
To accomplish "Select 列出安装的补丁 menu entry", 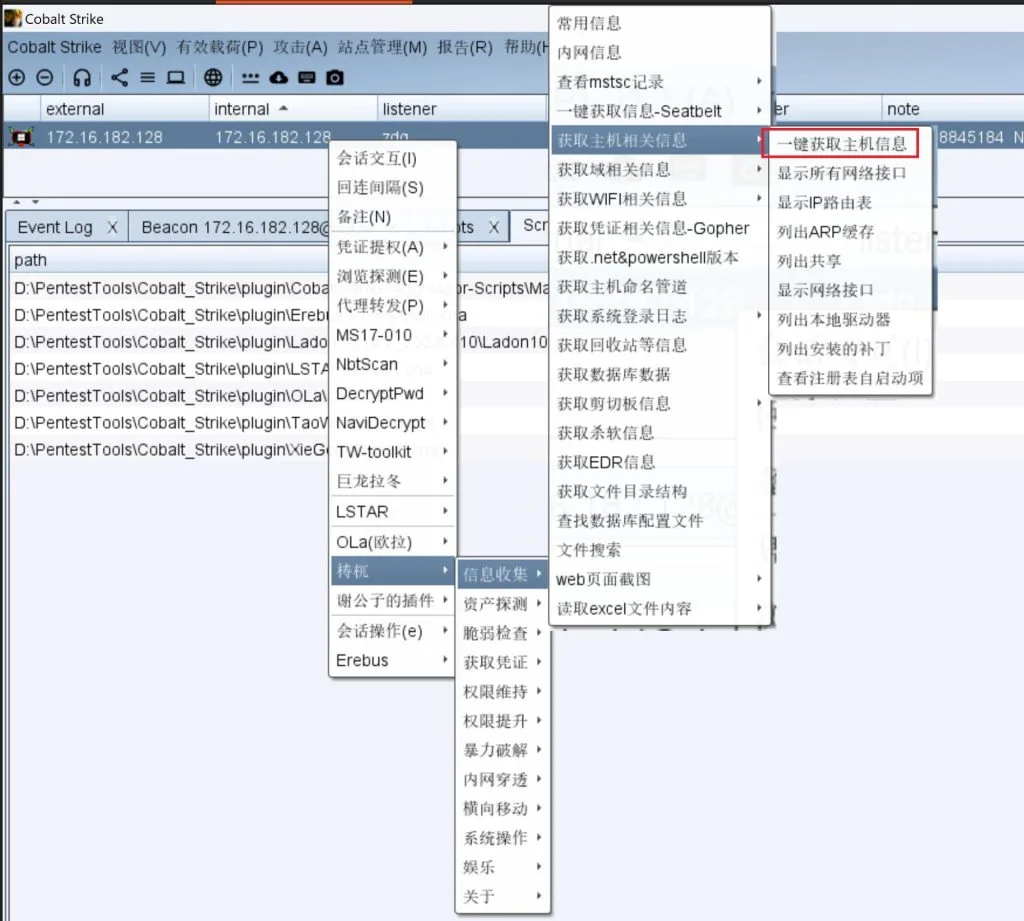I will [851, 349].
